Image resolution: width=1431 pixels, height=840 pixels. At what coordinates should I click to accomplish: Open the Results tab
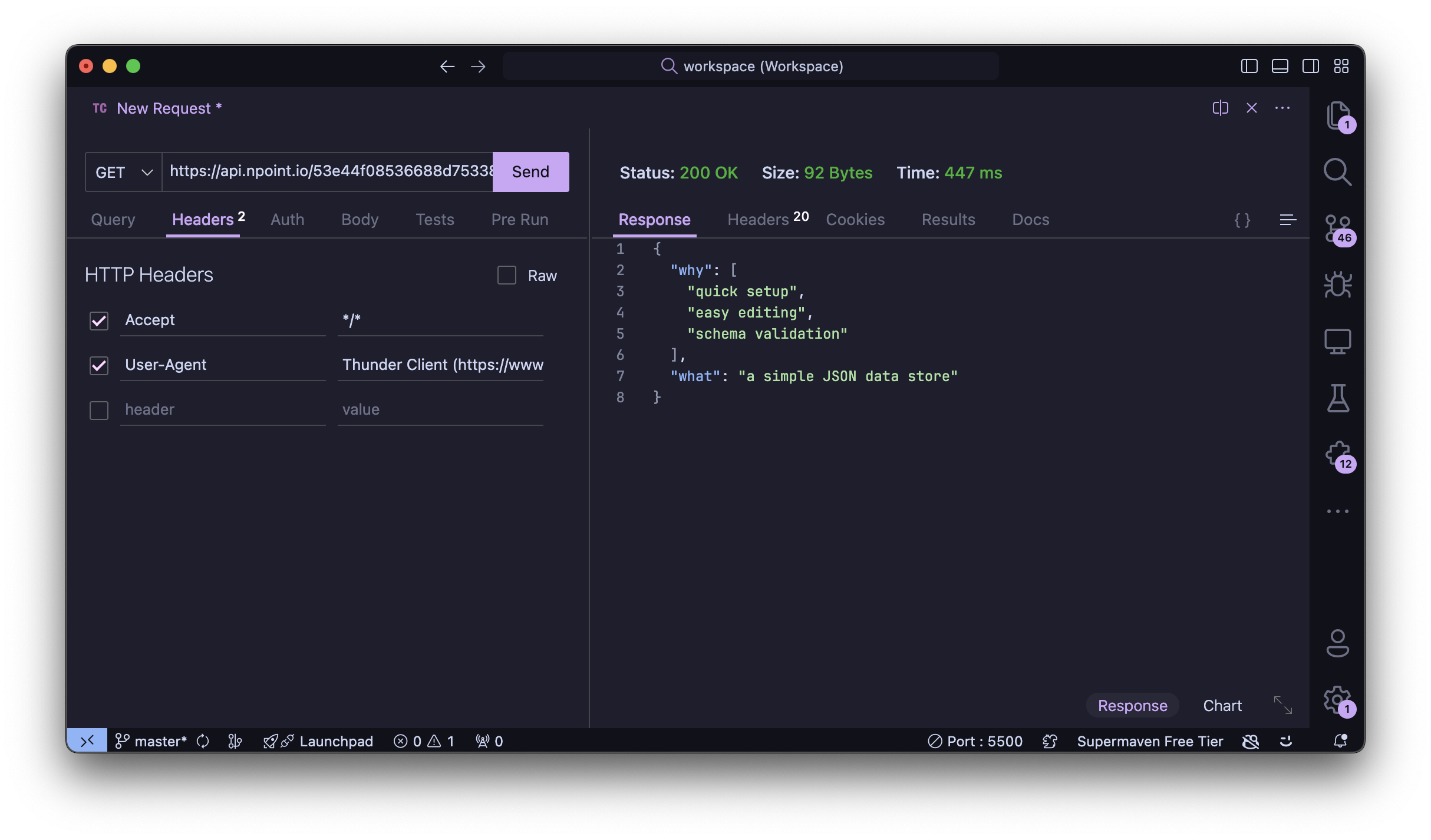[948, 220]
